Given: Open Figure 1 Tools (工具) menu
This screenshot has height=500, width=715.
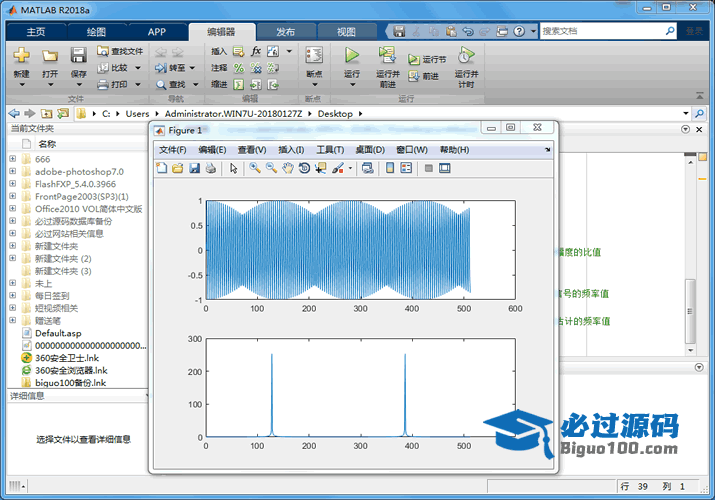Looking at the screenshot, I should point(330,150).
